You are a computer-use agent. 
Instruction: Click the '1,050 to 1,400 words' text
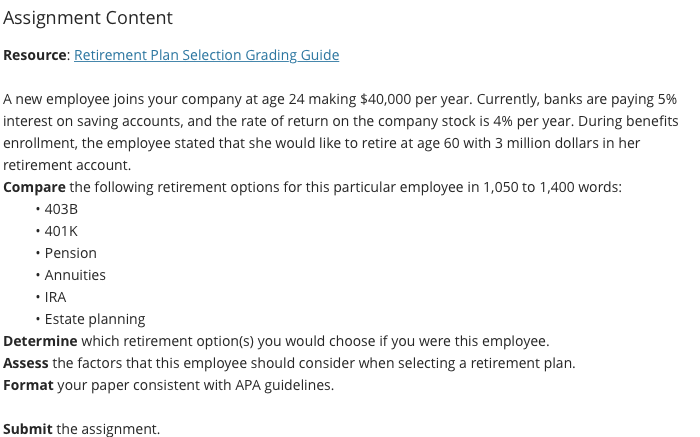[x=552, y=187]
